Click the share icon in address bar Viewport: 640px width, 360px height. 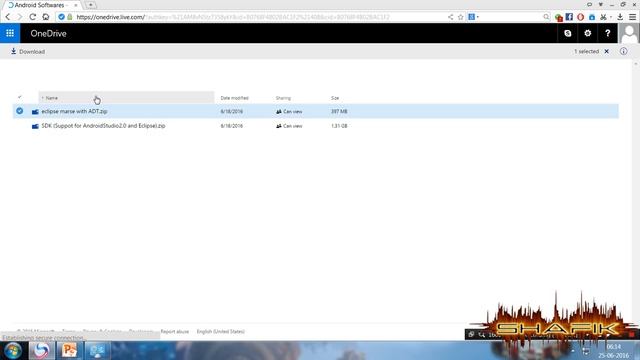click(451, 17)
